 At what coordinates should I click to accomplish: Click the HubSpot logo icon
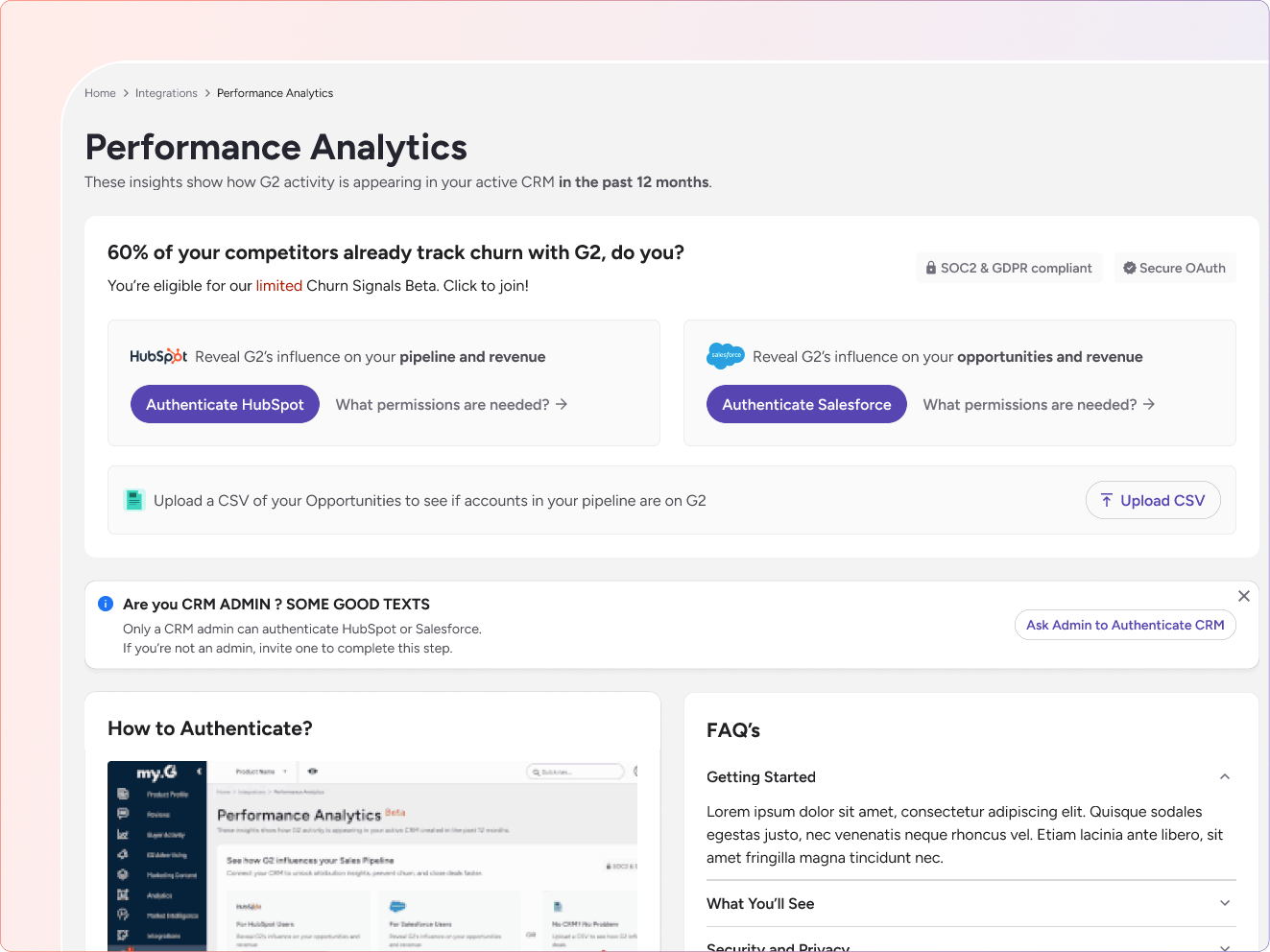point(157,355)
